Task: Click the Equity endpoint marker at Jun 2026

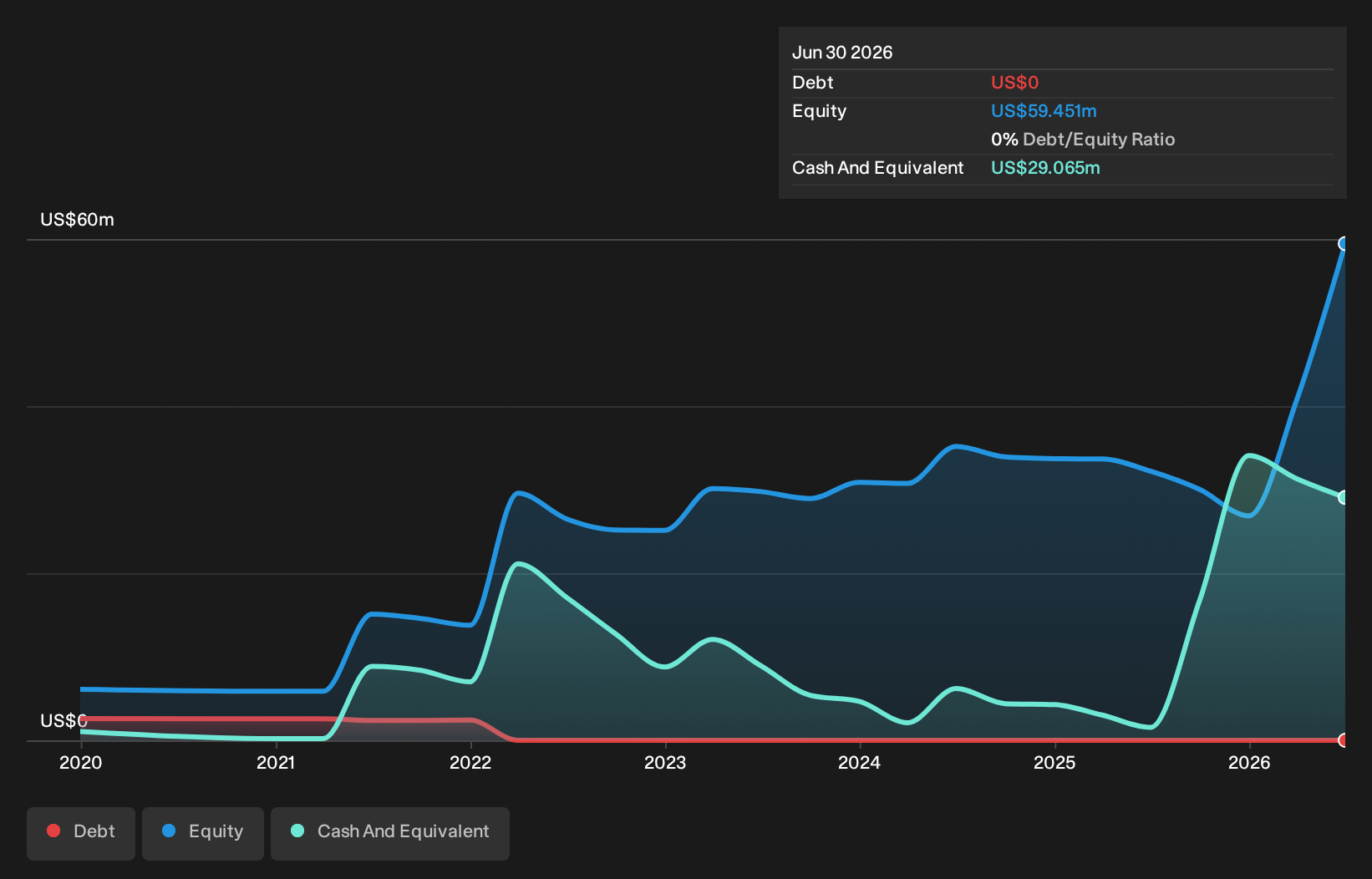Action: [x=1344, y=244]
